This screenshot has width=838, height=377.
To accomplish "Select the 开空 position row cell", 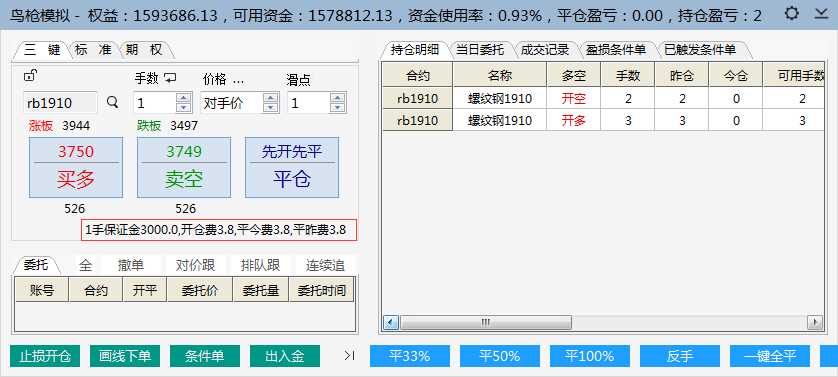I will 573,98.
